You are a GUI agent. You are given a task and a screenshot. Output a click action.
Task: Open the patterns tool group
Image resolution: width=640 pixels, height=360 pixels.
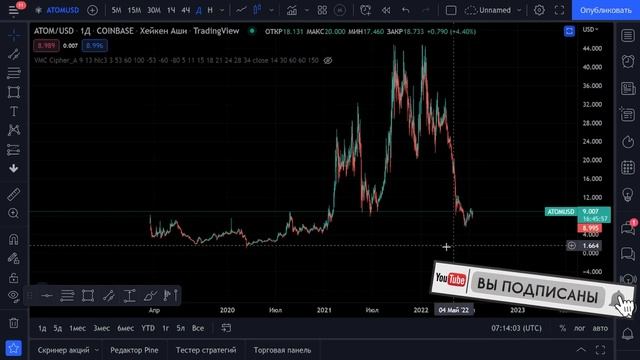(x=14, y=130)
